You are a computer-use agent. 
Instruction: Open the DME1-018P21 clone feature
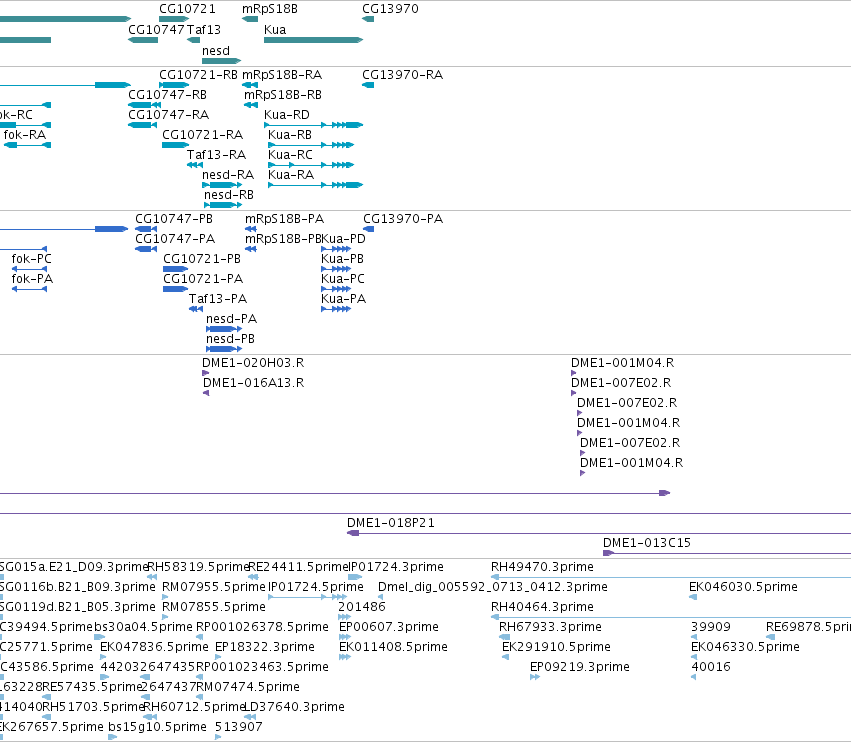click(391, 523)
